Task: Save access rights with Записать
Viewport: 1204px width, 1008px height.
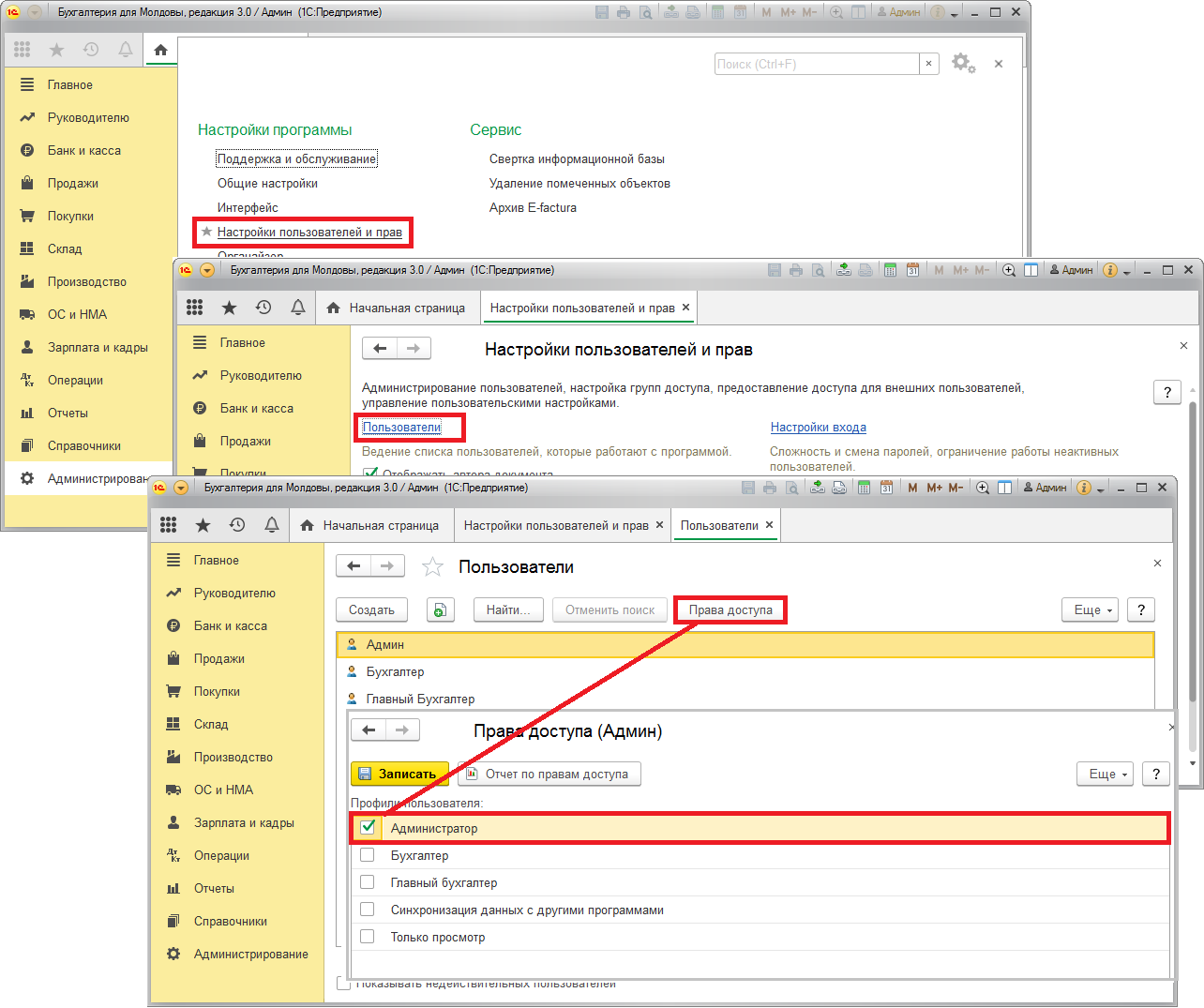Action: (x=399, y=774)
